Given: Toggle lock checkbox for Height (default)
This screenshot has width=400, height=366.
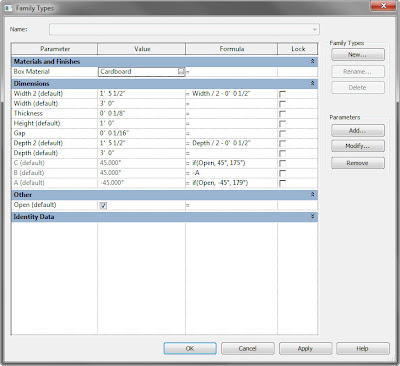Looking at the screenshot, I should tap(282, 124).
